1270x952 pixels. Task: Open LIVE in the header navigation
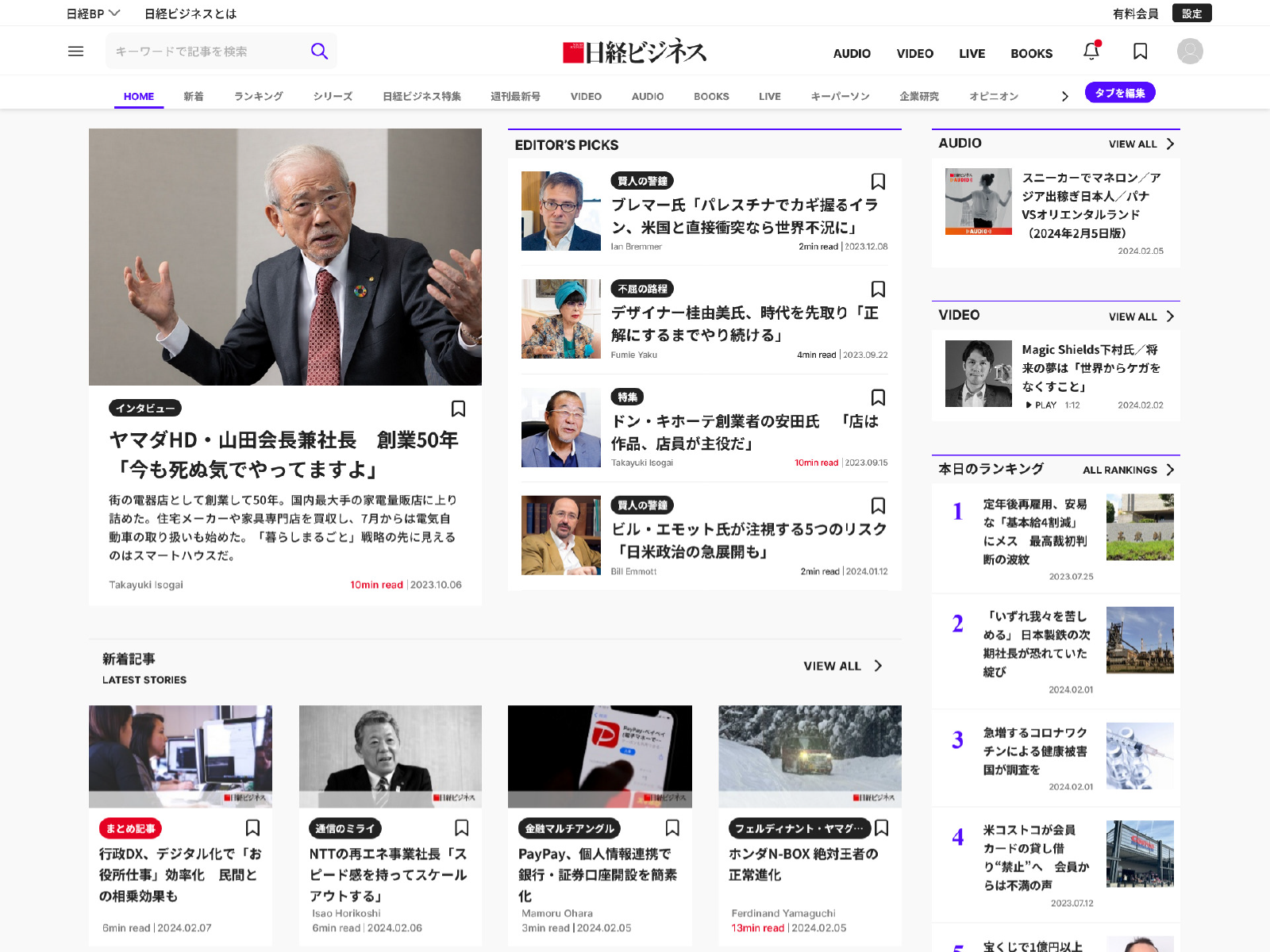point(972,53)
